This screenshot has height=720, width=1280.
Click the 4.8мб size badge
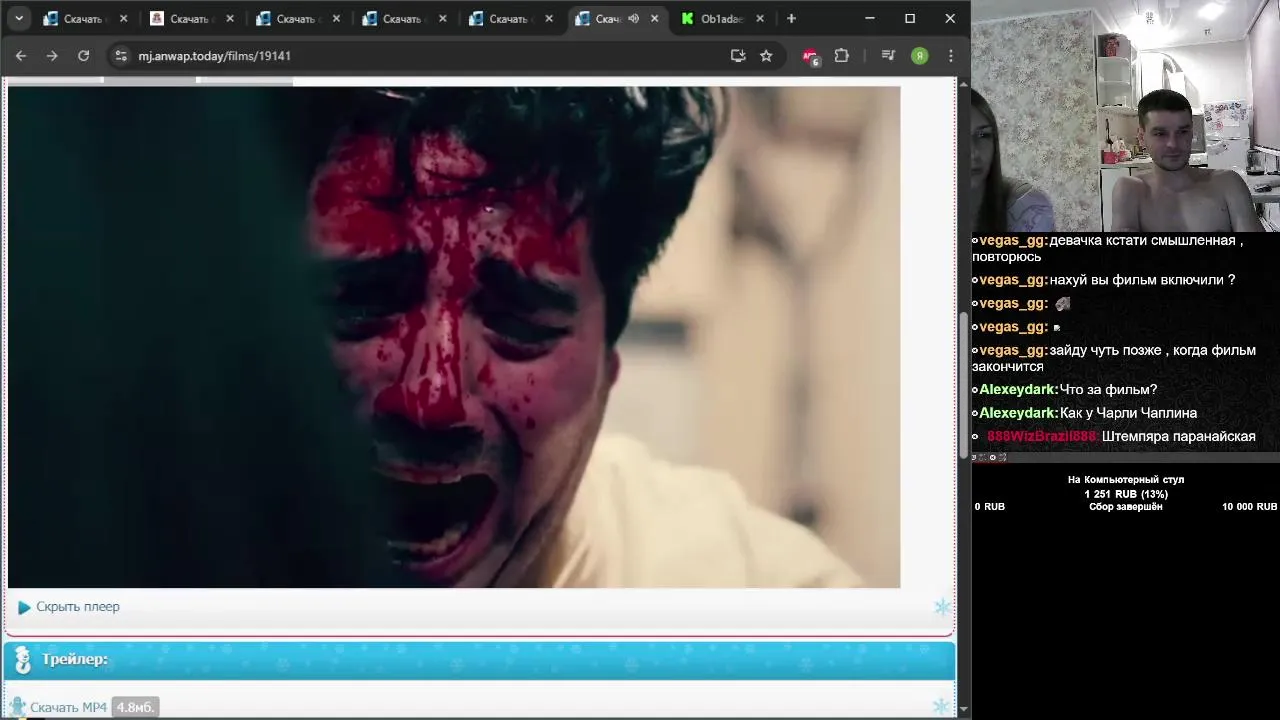tap(135, 707)
